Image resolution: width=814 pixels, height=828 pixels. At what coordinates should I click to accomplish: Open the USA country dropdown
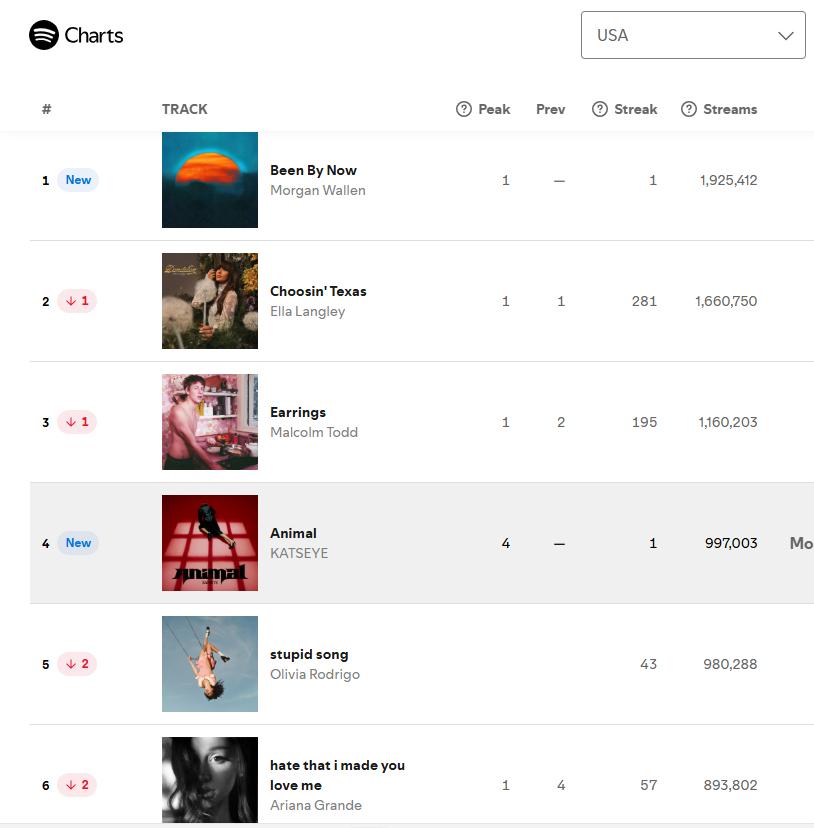(x=693, y=35)
